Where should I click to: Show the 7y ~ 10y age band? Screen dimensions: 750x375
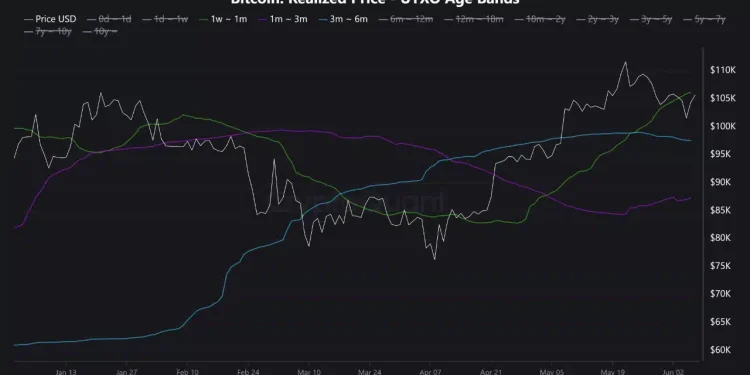tap(47, 33)
